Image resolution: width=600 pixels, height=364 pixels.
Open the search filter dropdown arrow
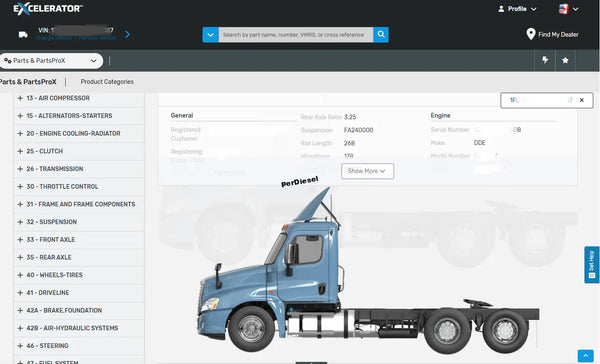210,34
